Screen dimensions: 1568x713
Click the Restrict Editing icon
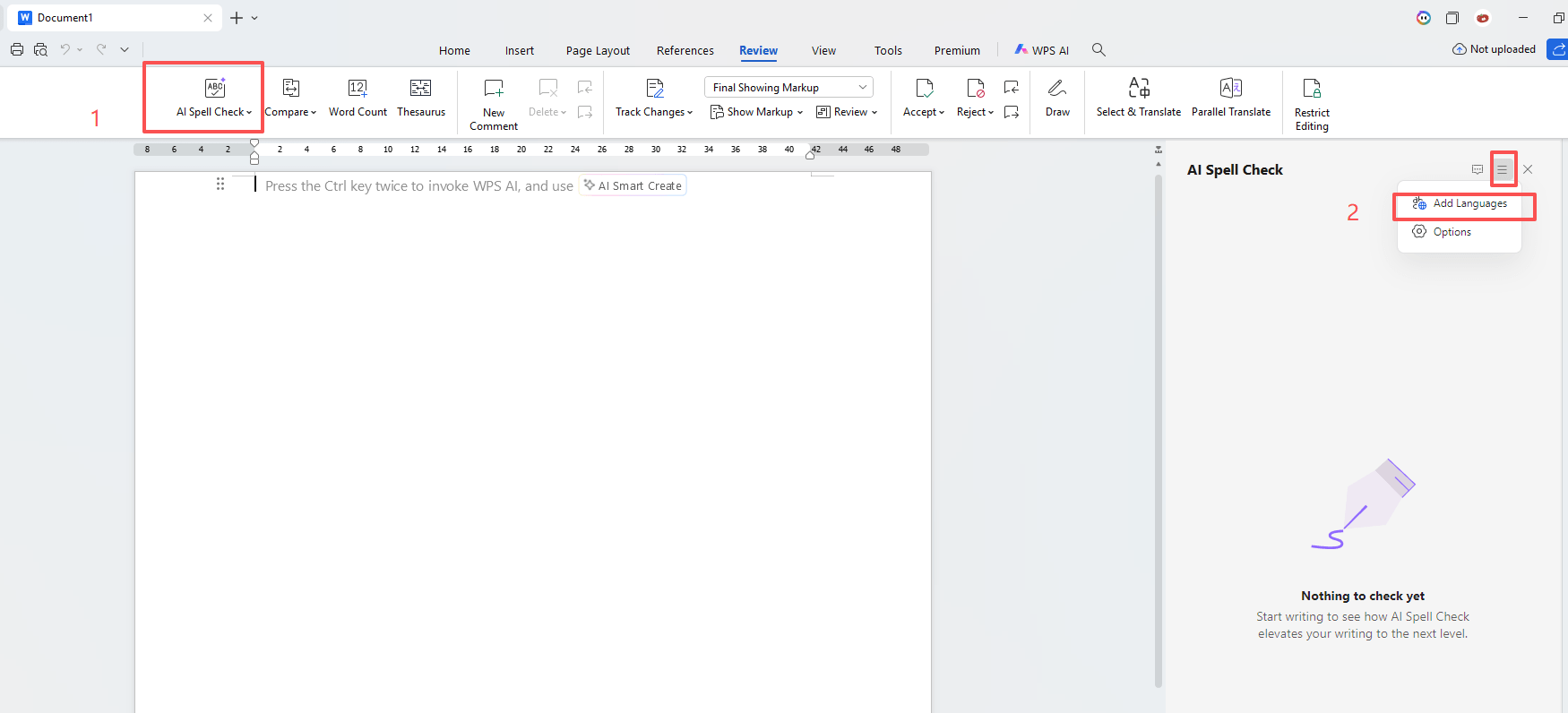click(1312, 88)
